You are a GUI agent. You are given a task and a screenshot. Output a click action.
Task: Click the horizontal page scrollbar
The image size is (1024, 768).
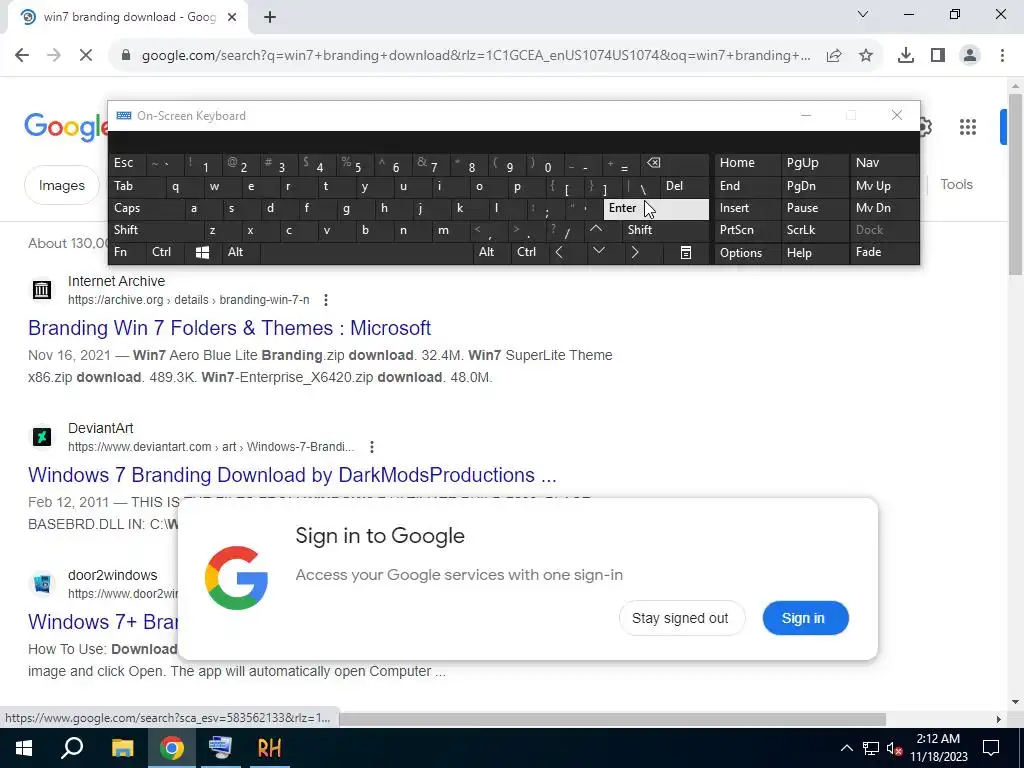click(613, 719)
